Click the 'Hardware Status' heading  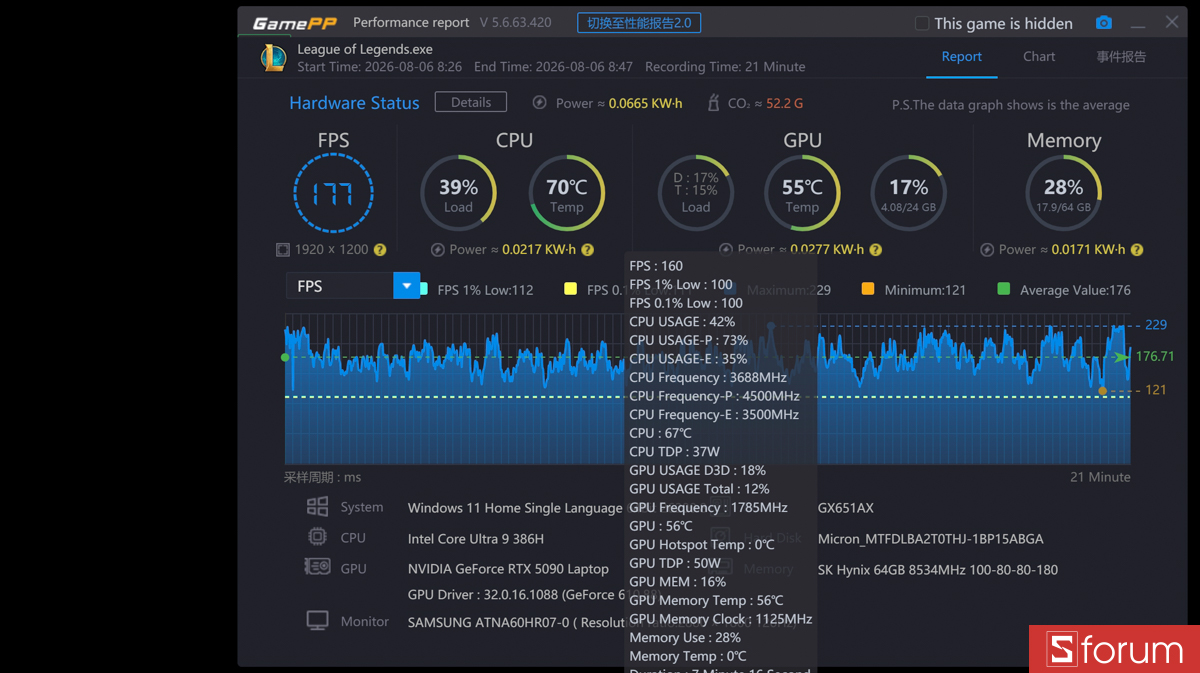click(354, 103)
